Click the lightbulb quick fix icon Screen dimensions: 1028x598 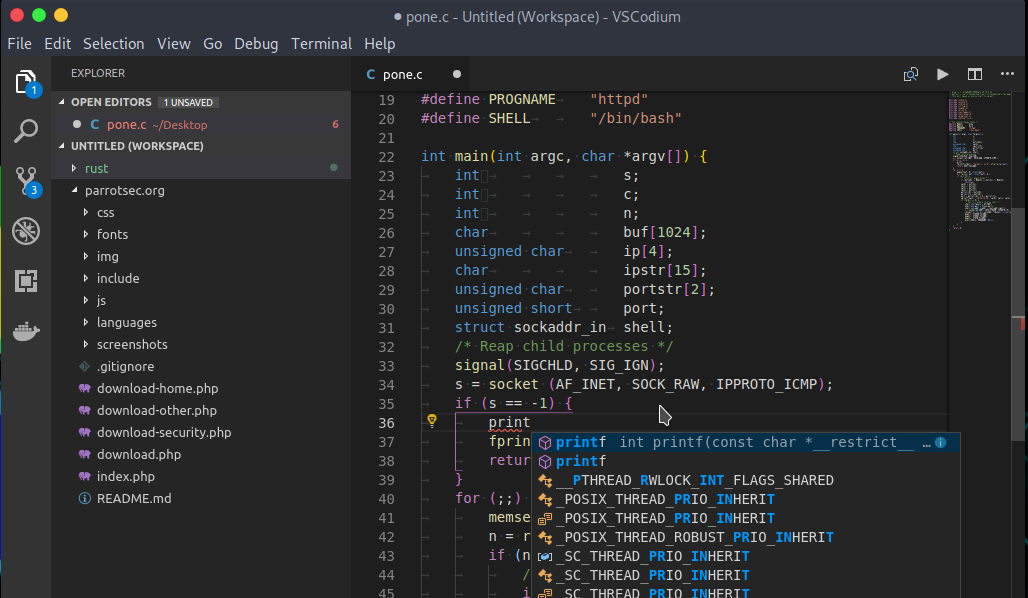click(432, 421)
